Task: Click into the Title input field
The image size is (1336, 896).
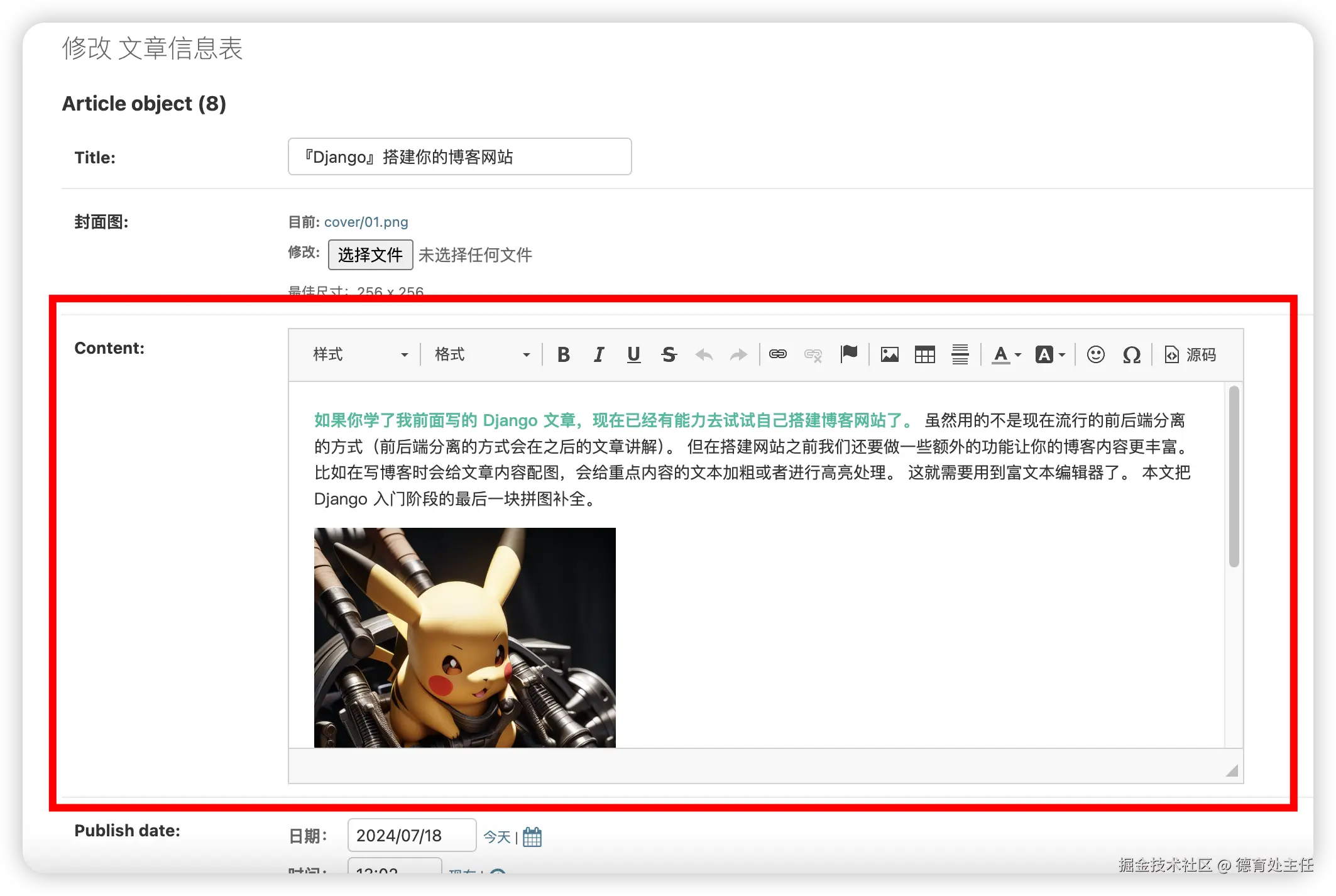Action: click(459, 157)
